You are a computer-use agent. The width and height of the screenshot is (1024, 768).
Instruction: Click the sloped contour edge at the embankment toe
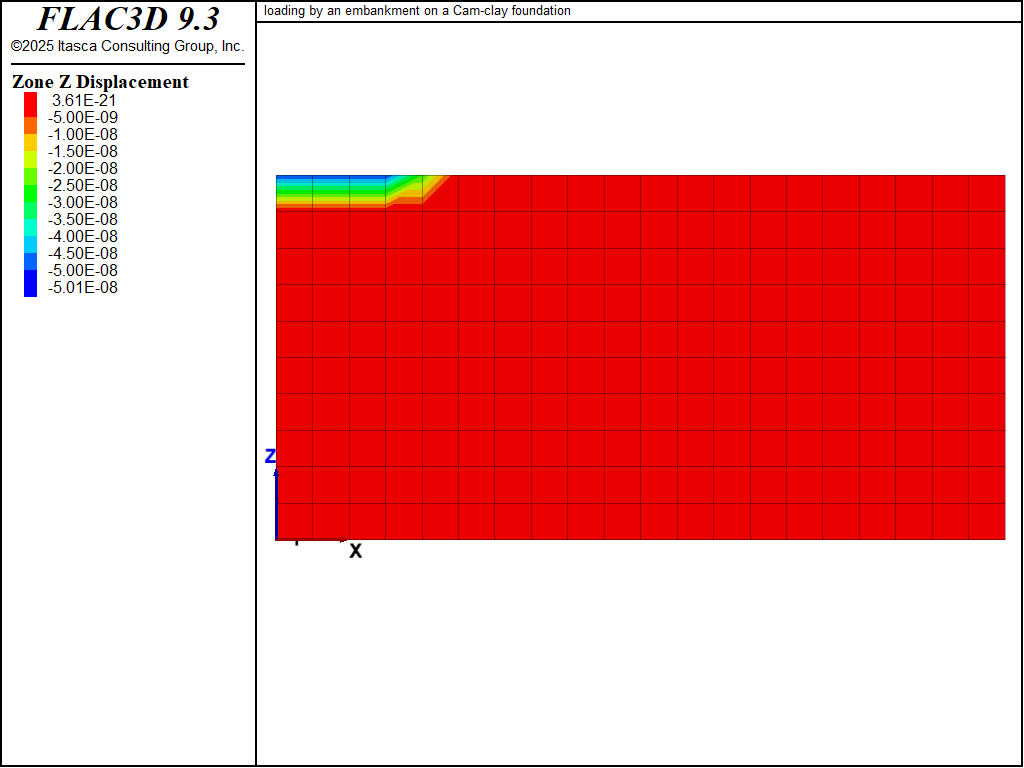click(430, 190)
